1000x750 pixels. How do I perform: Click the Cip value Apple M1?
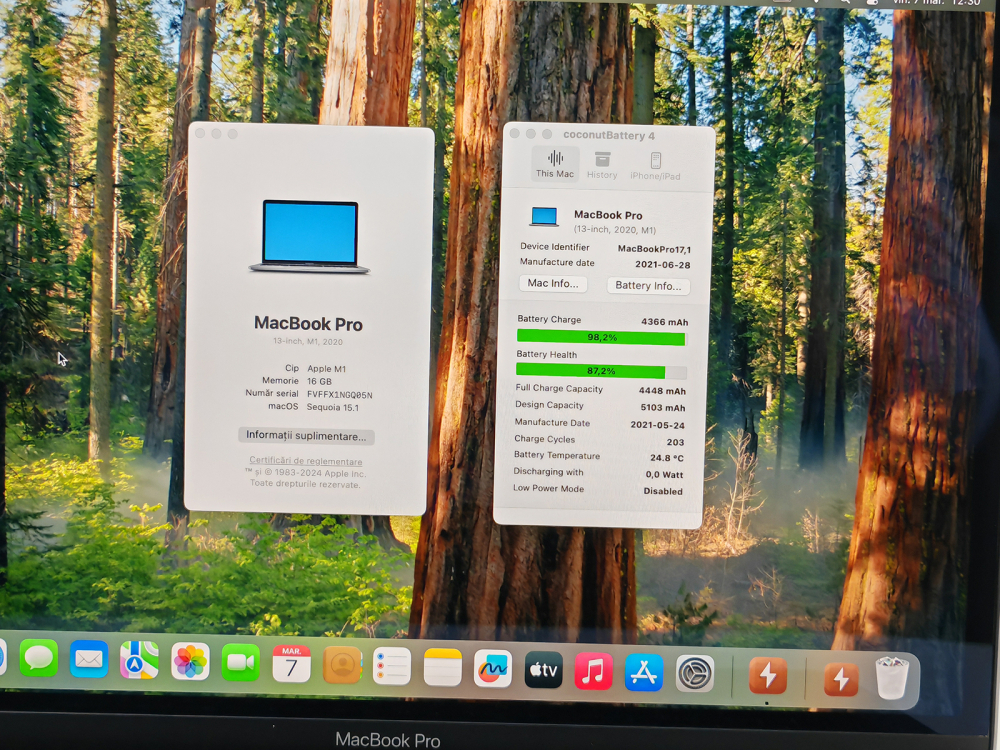pyautogui.click(x=327, y=369)
